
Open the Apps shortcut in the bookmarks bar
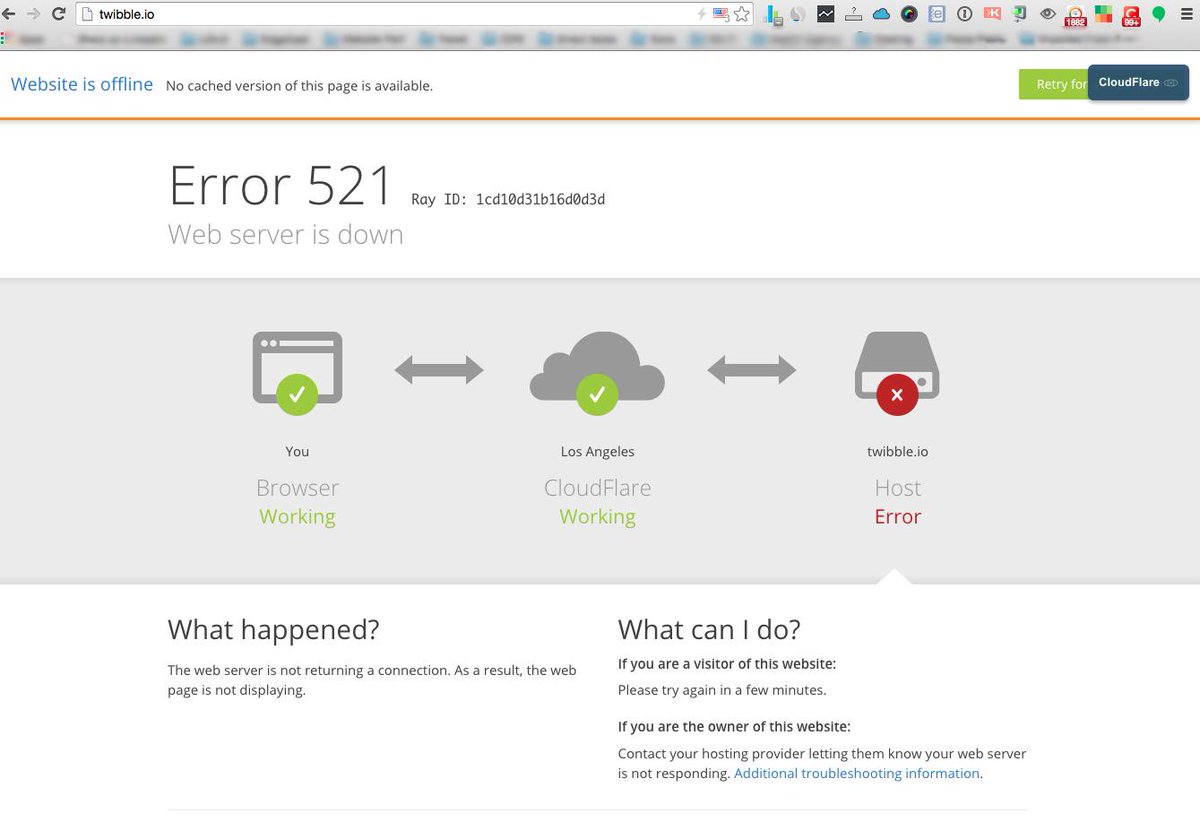point(20,40)
